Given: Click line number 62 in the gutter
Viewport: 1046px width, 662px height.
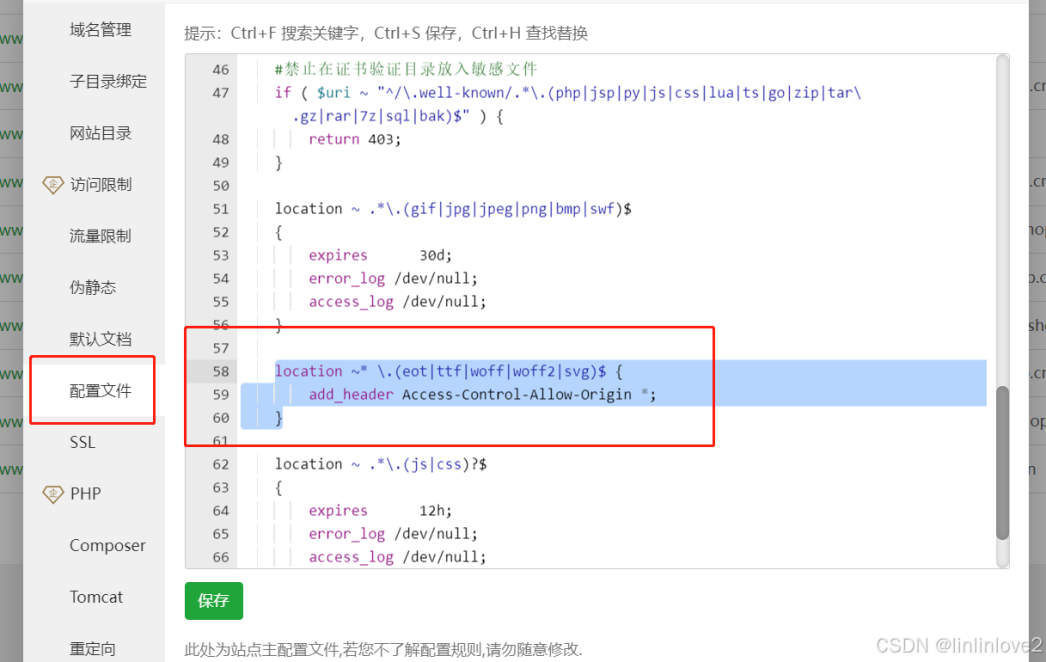Looking at the screenshot, I should click(221, 464).
